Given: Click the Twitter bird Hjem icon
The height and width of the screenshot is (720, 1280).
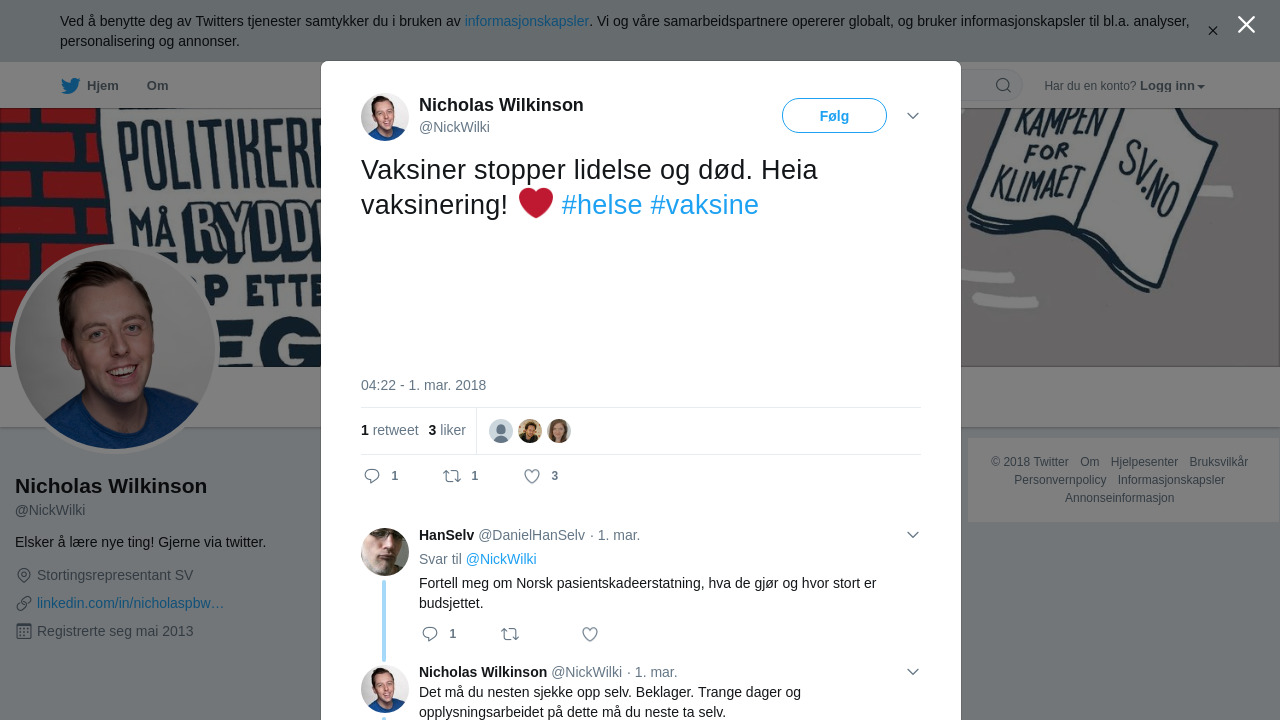Looking at the screenshot, I should coord(70,86).
